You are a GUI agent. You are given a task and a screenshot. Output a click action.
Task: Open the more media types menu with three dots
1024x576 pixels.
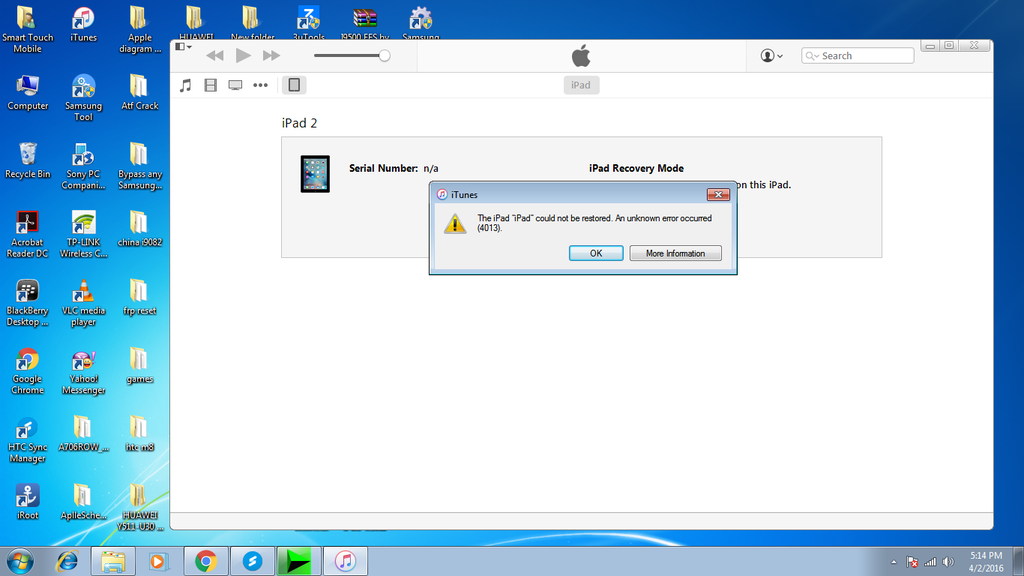point(259,85)
